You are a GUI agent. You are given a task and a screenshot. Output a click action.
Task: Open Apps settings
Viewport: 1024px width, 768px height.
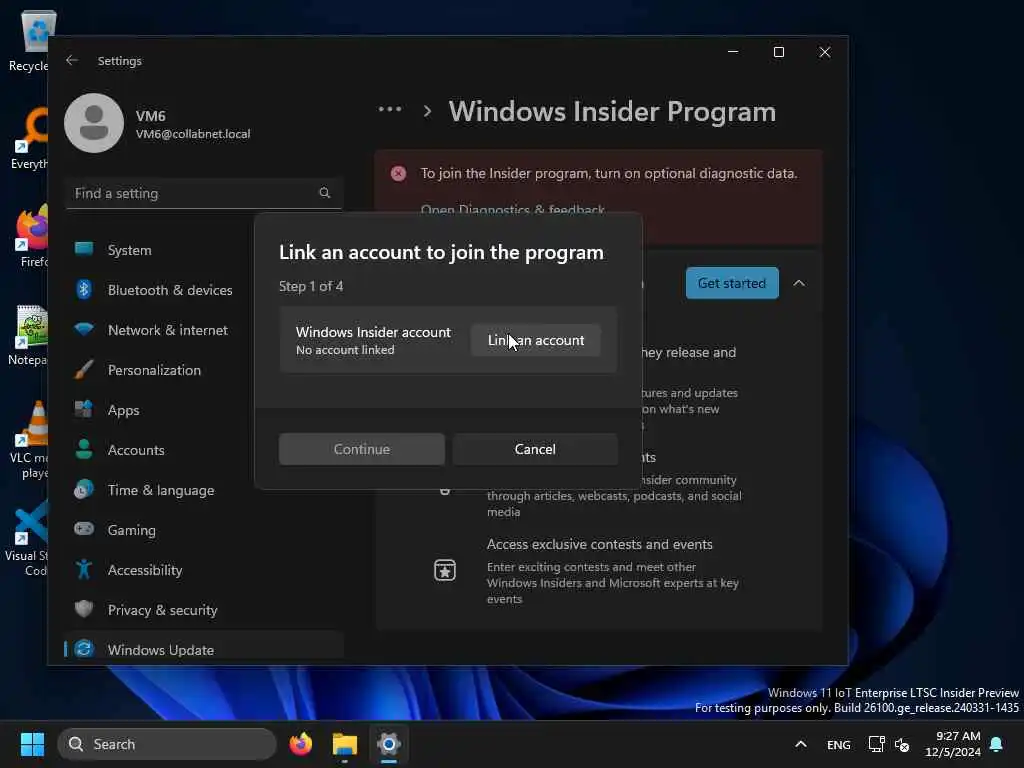coord(204,410)
